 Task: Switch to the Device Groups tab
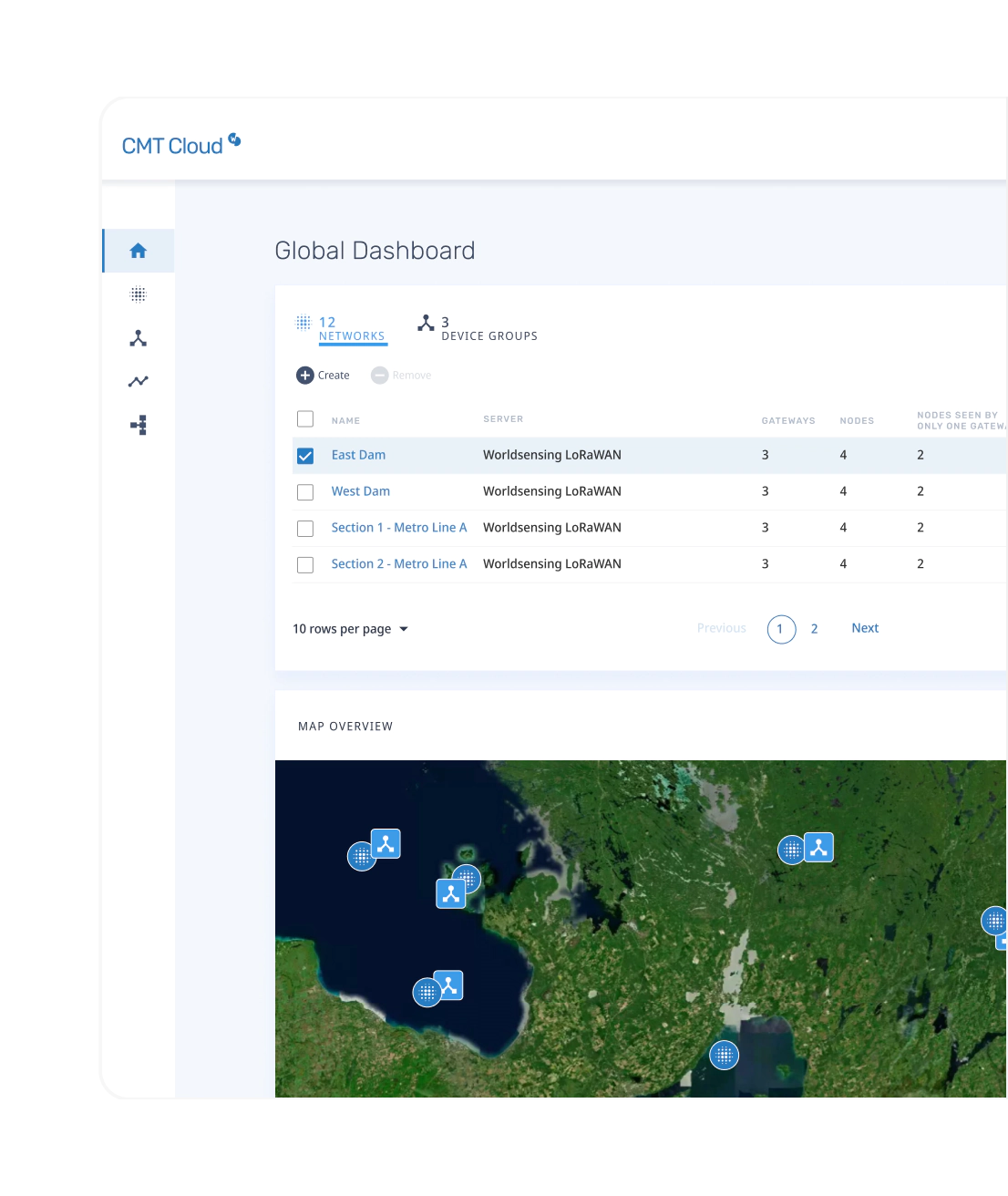coord(478,328)
